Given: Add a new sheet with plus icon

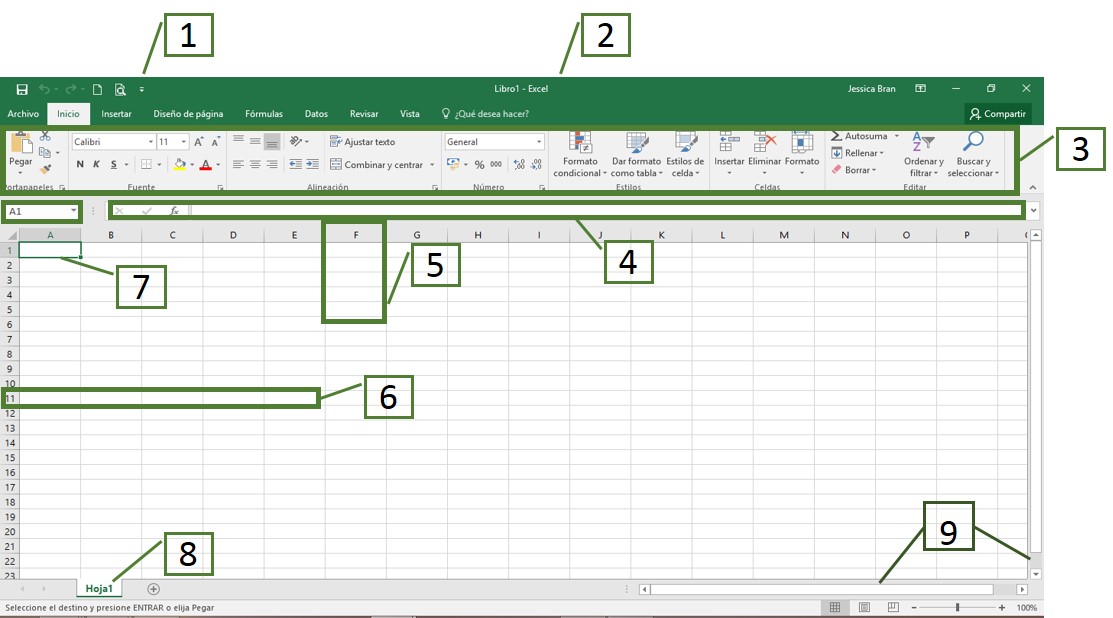Looking at the screenshot, I should coord(153,589).
